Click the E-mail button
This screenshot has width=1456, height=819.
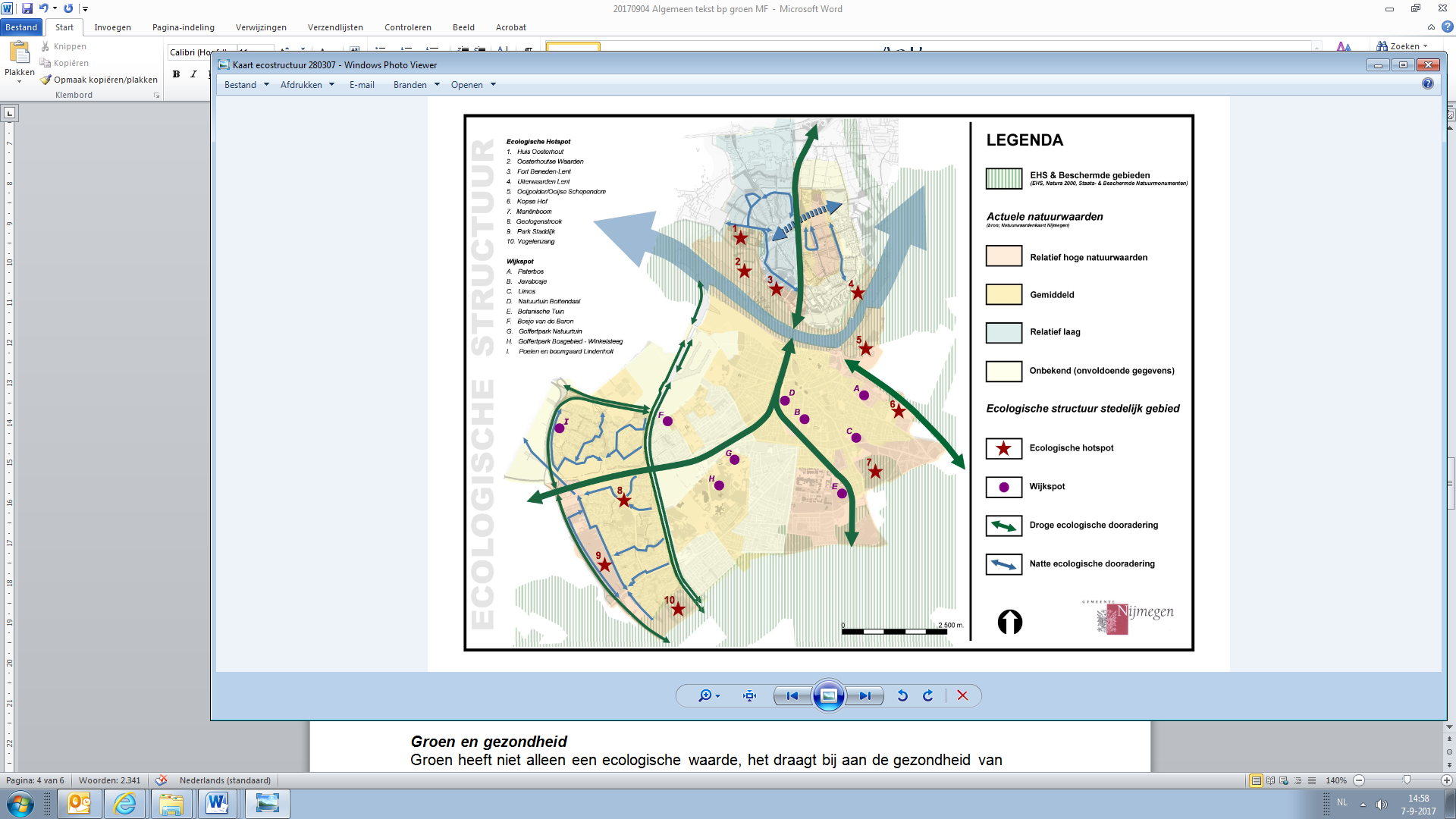(362, 85)
